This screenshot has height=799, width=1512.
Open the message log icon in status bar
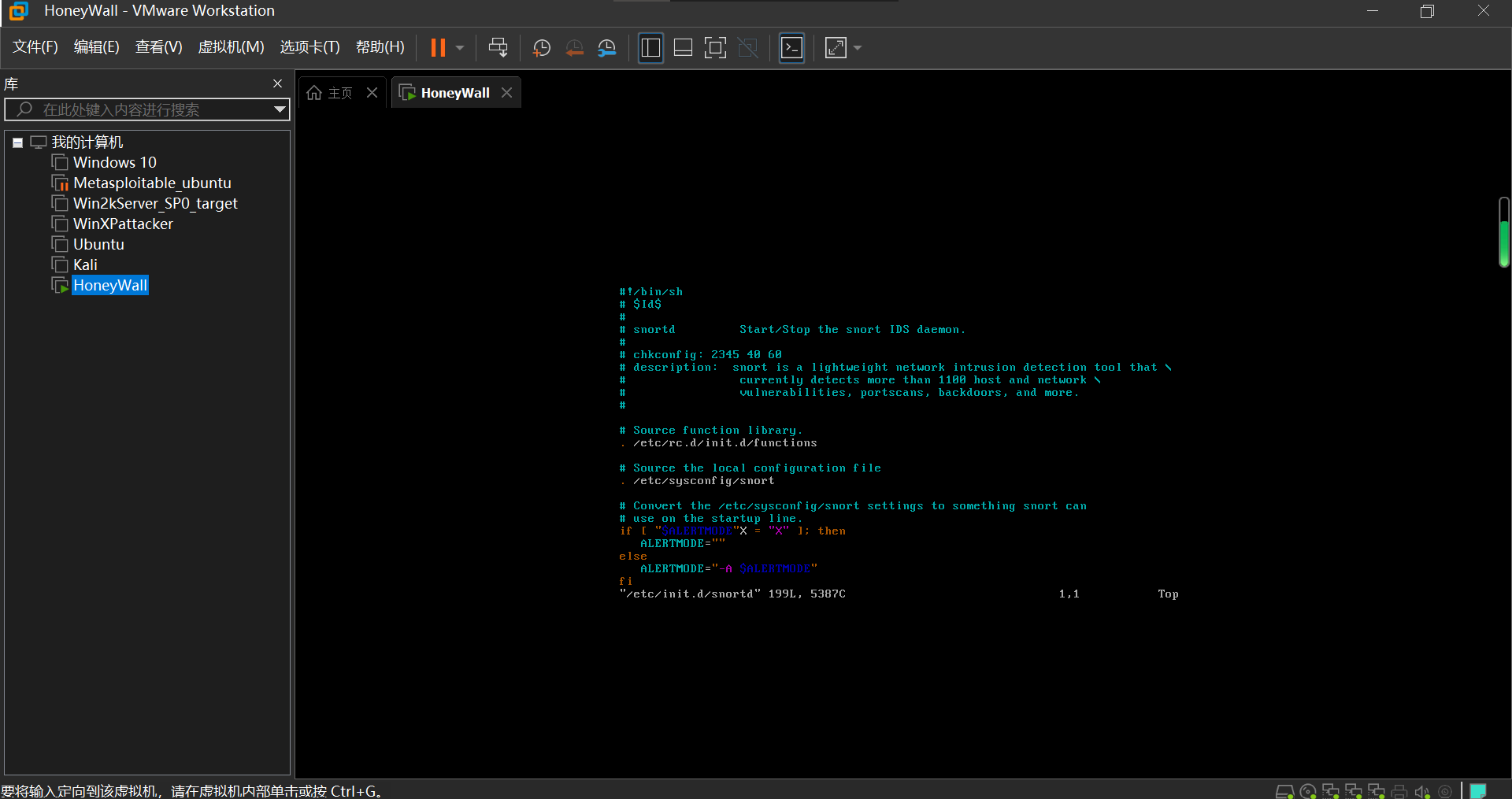click(x=1478, y=791)
